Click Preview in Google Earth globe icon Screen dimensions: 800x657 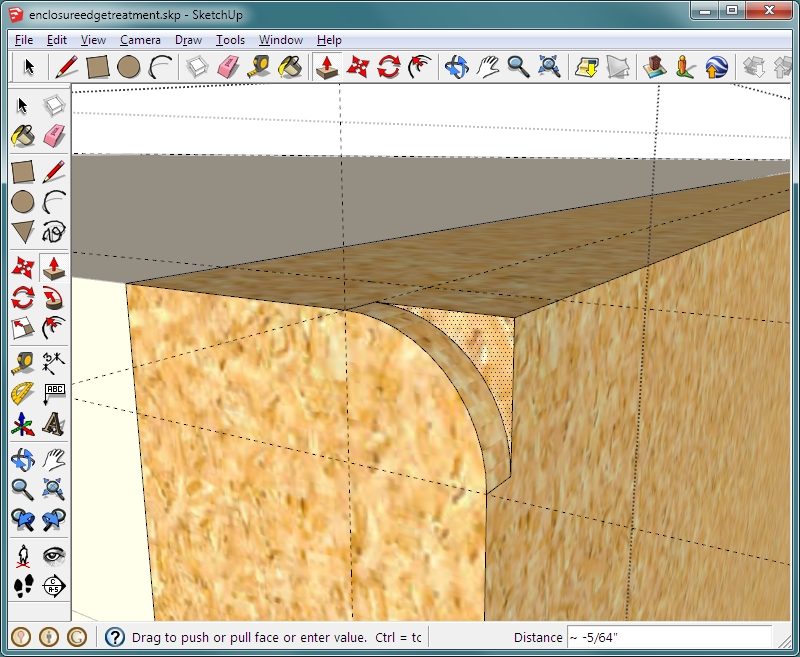pos(716,67)
